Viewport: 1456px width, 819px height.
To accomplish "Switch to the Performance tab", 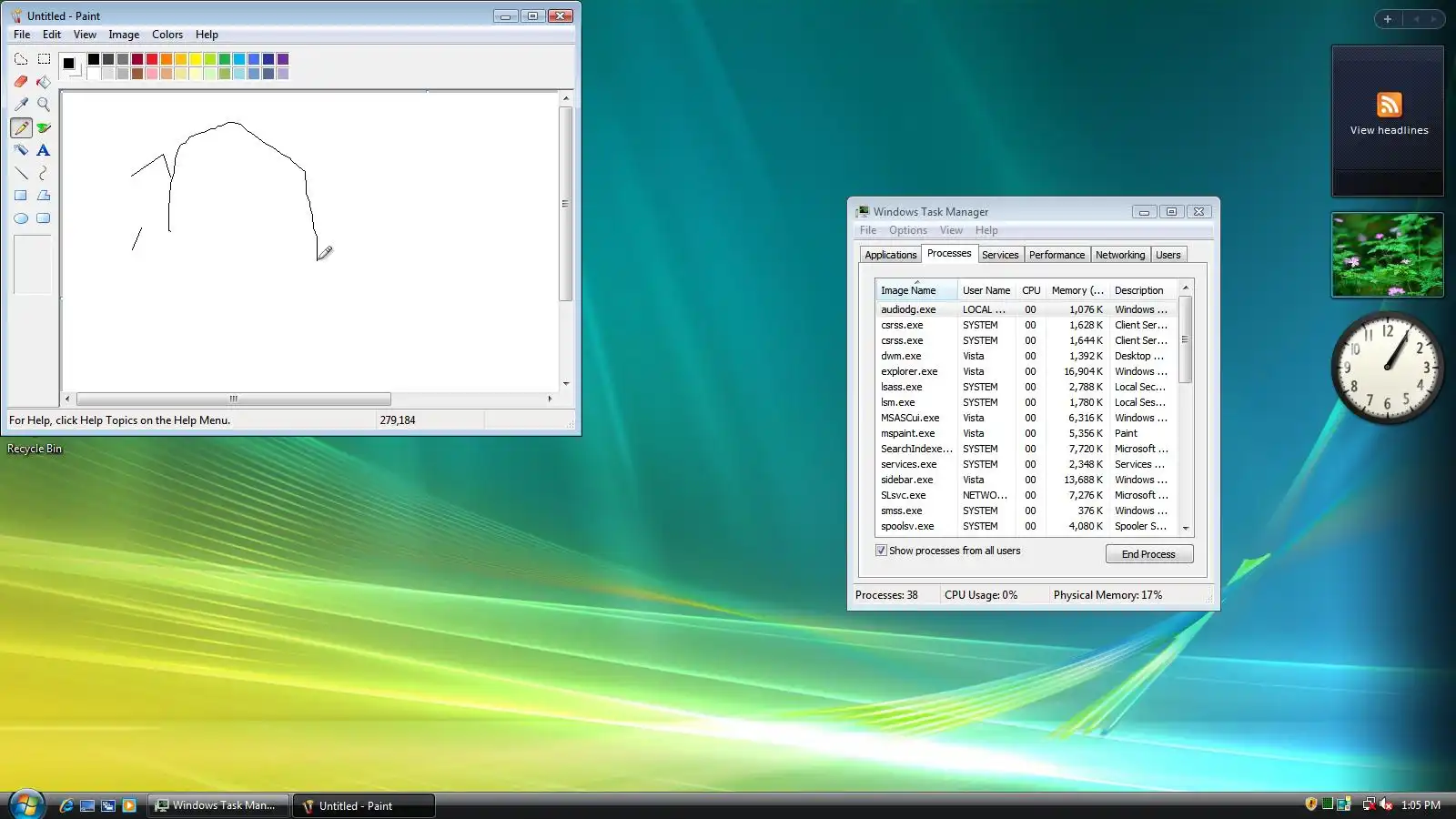I will pyautogui.click(x=1057, y=255).
